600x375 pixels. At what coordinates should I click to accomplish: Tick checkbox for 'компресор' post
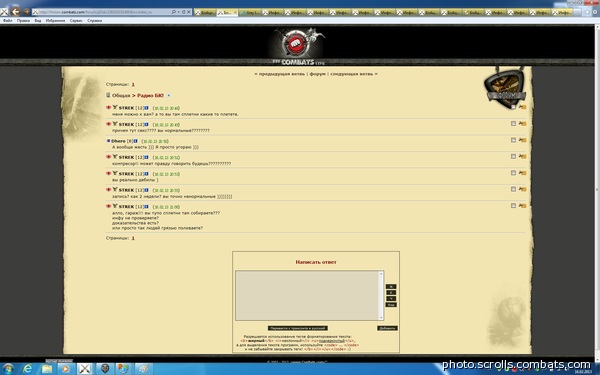(x=514, y=157)
